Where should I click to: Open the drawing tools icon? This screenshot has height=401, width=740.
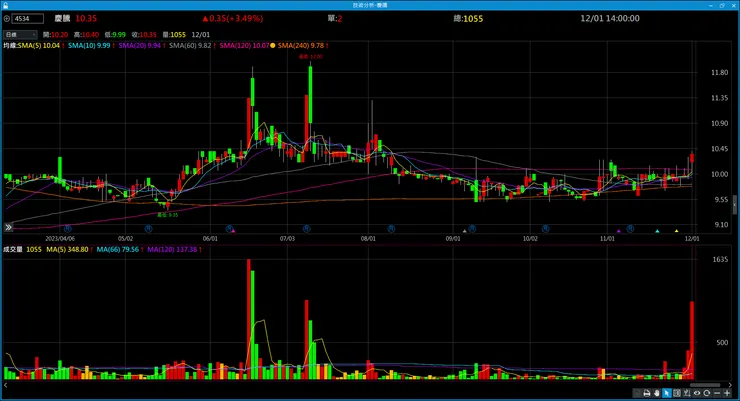[687, 393]
